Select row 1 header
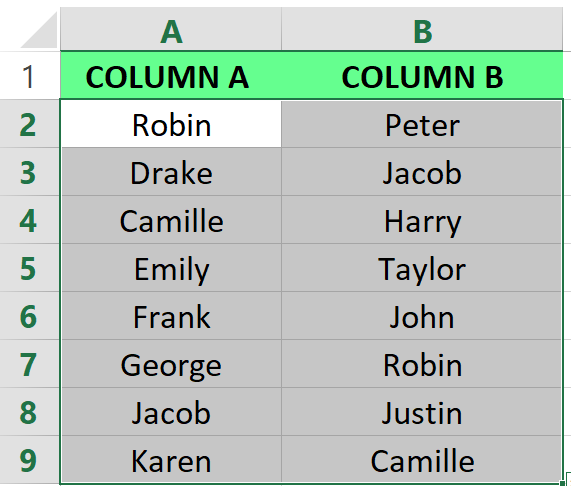The height and width of the screenshot is (486, 571). click(29, 75)
